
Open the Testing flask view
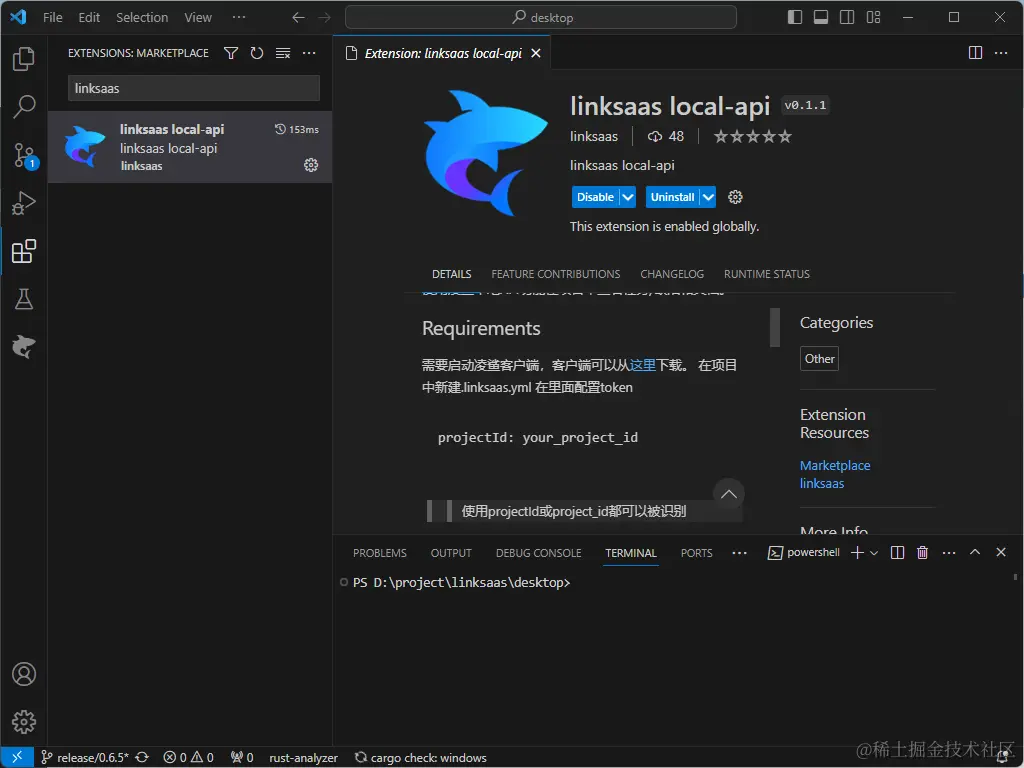pyautogui.click(x=24, y=299)
